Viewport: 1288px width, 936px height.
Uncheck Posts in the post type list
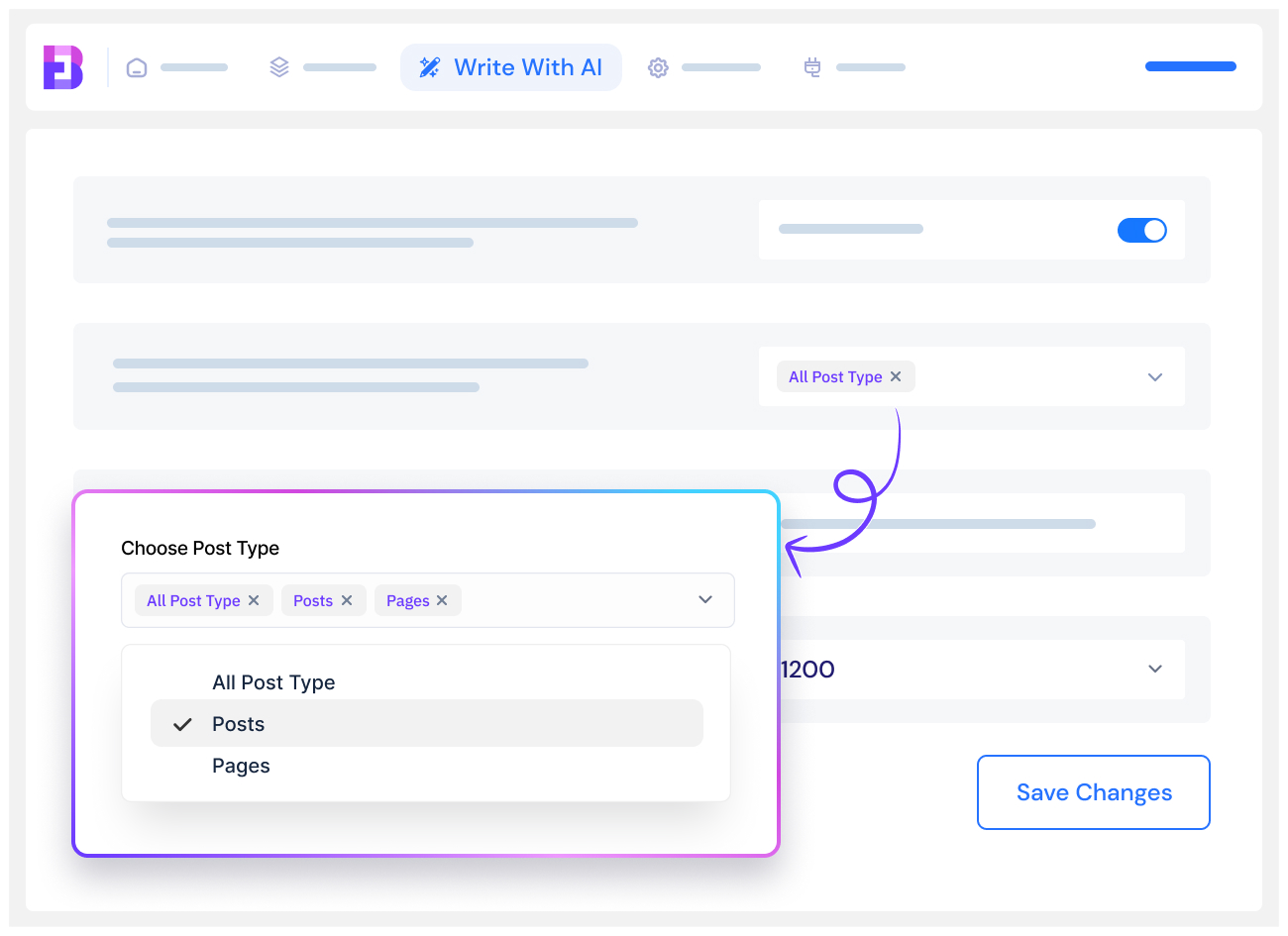coord(238,723)
